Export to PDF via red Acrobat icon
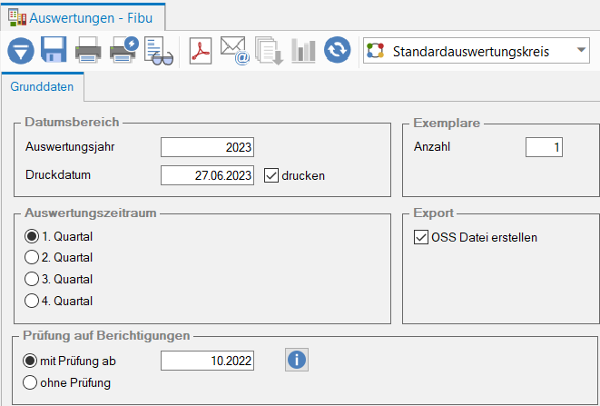The width and height of the screenshot is (600, 406). (x=201, y=50)
